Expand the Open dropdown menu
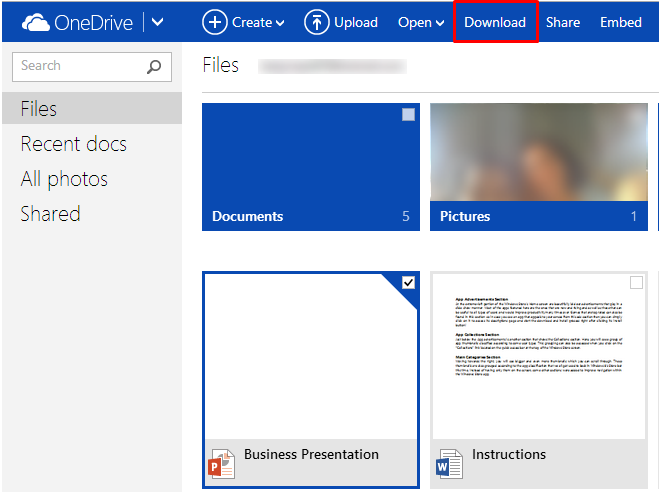The height and width of the screenshot is (492, 661). tap(421, 22)
